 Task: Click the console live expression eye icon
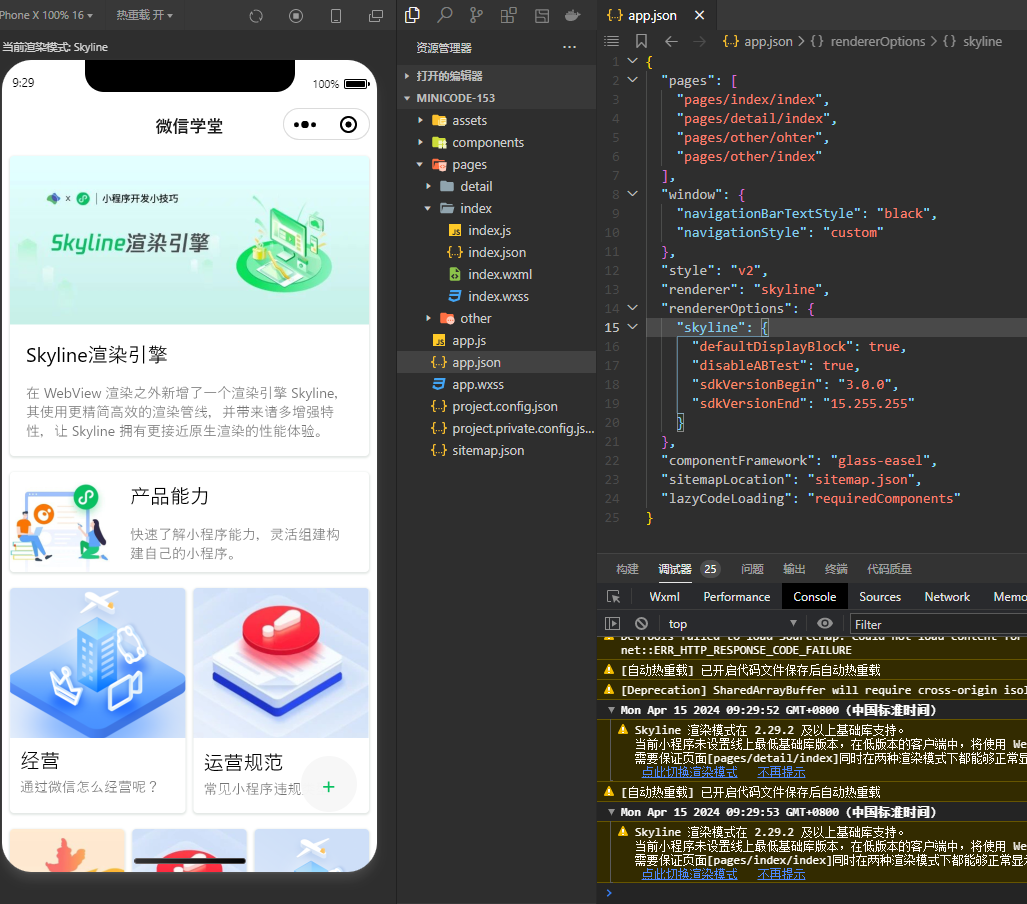(x=825, y=624)
